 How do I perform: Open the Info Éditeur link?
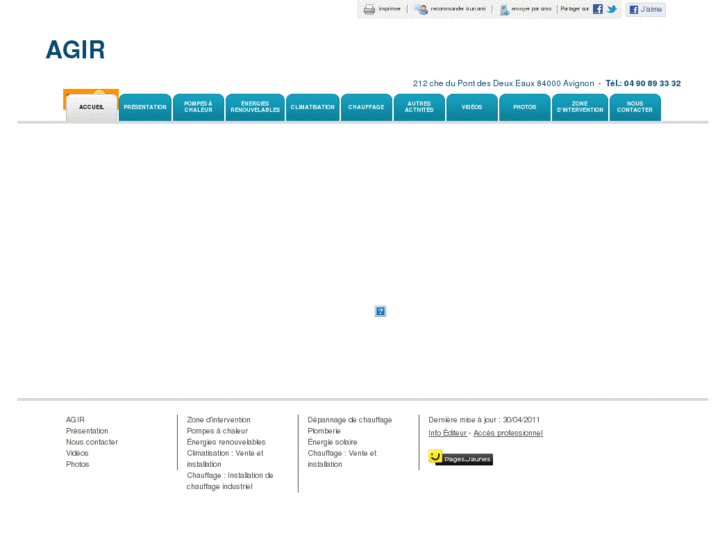(447, 433)
